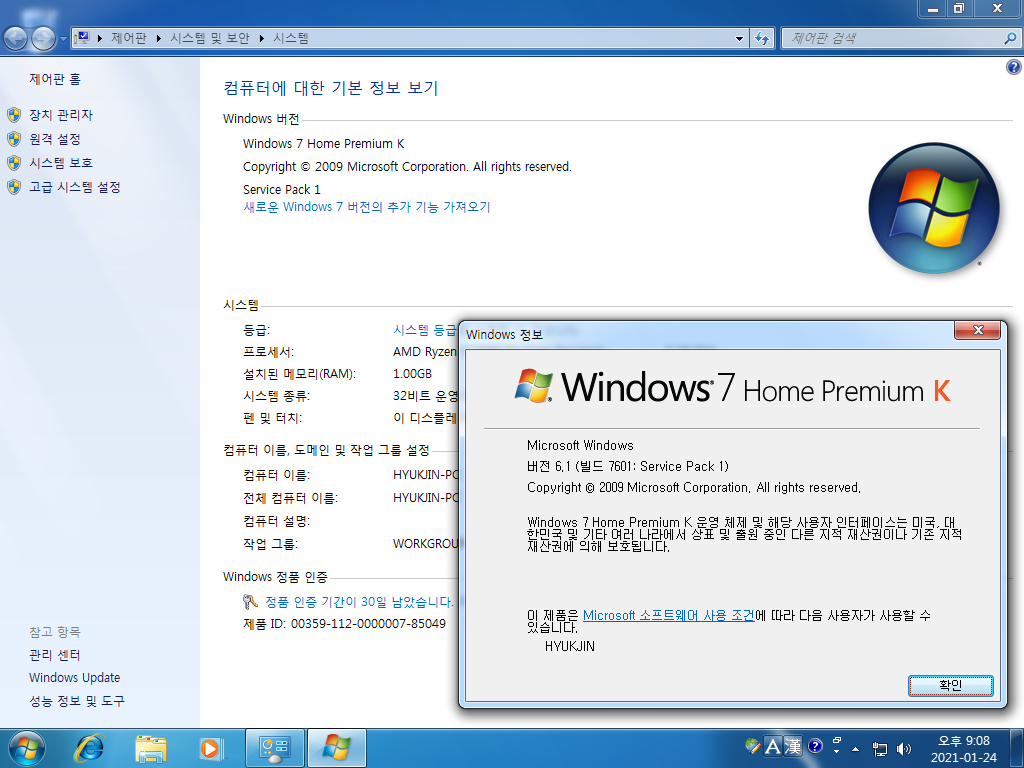The width and height of the screenshot is (1024, 768).
Task: Click language bar help question icon
Action: pos(815,746)
